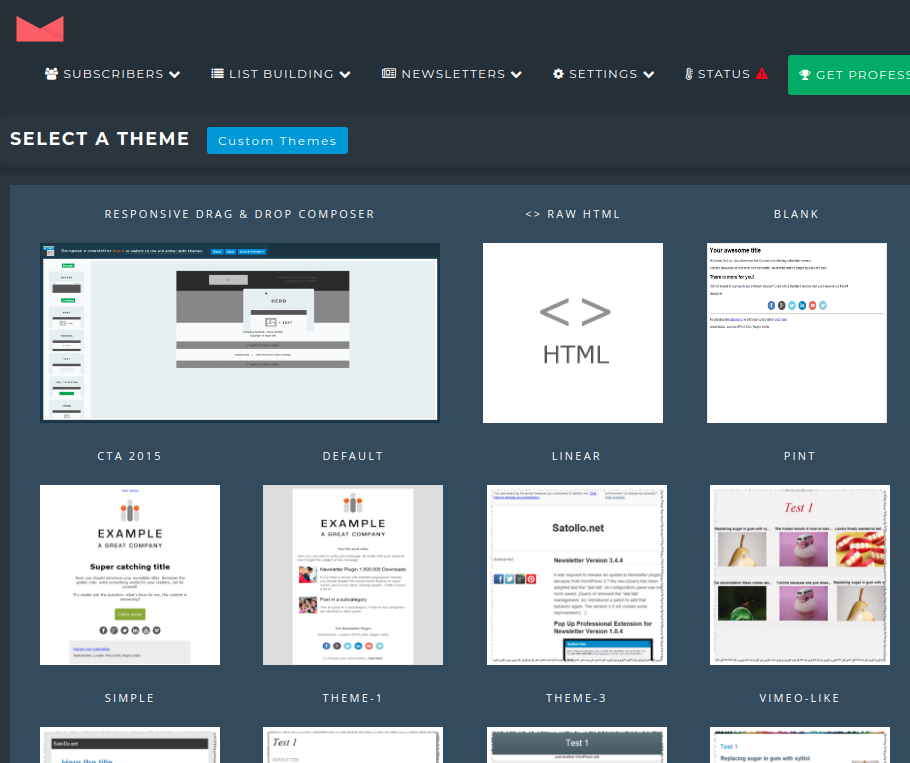The height and width of the screenshot is (763, 910).
Task: Click the 'DEFAULT' theme label
Action: tap(353, 456)
